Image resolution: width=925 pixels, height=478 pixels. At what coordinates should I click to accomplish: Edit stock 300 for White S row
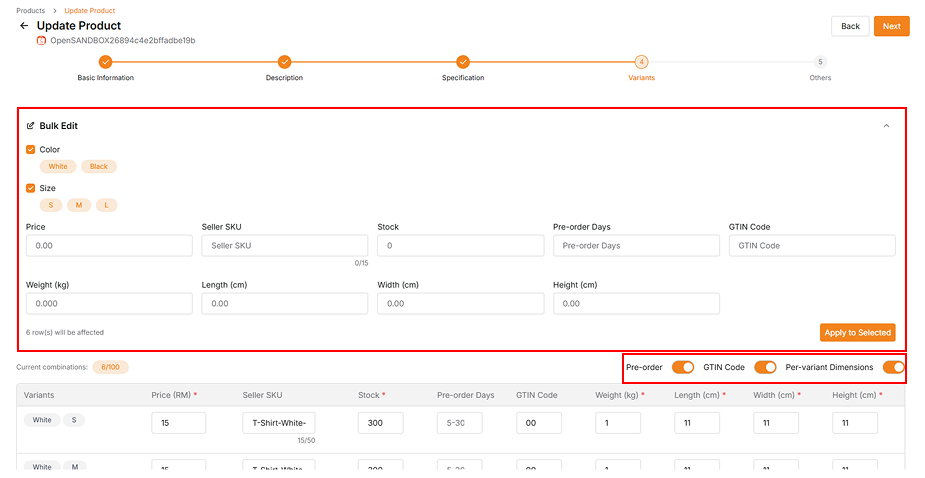pyautogui.click(x=381, y=423)
